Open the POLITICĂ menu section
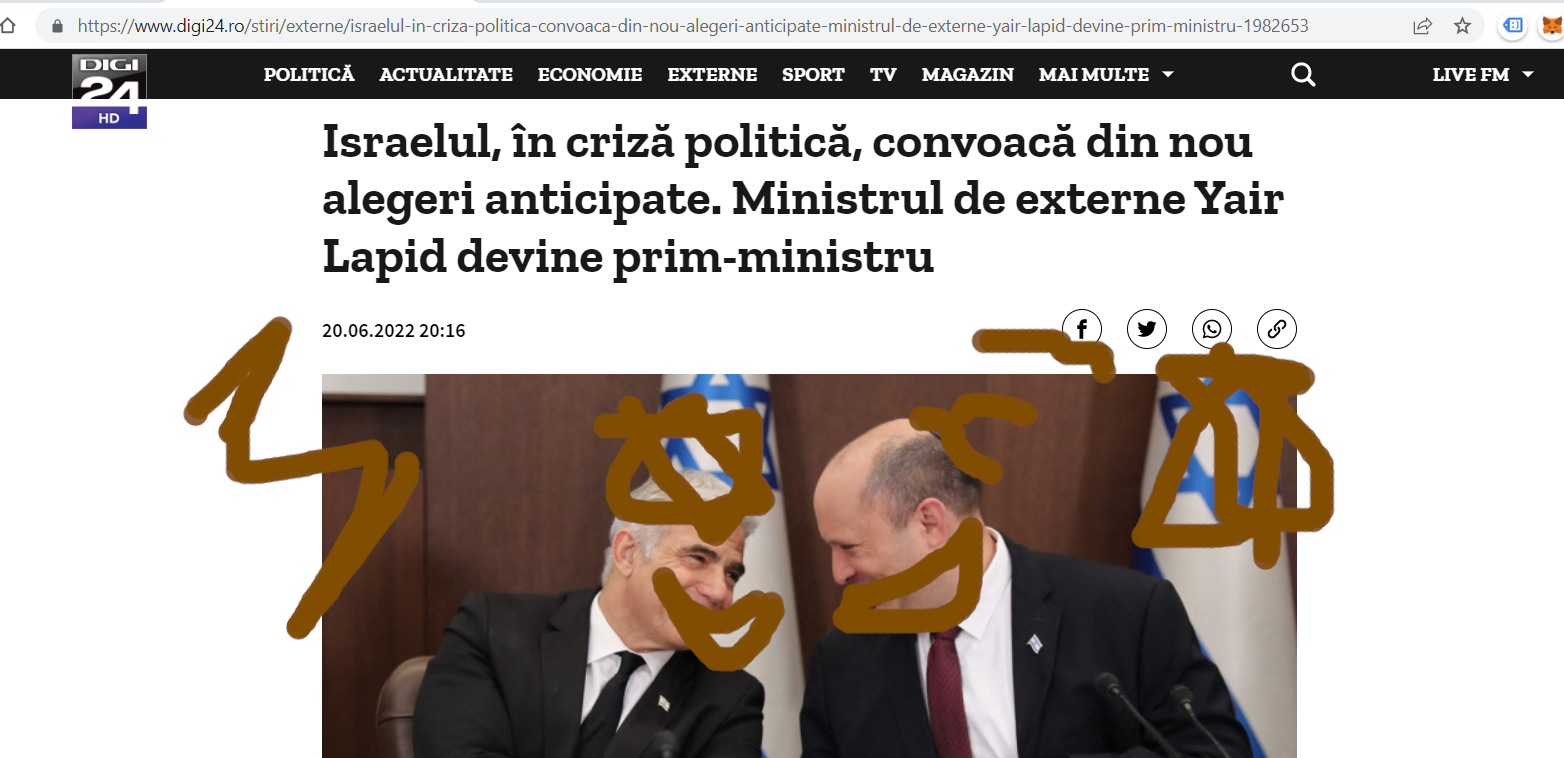Screen dimensions: 1564x758 click(x=309, y=75)
